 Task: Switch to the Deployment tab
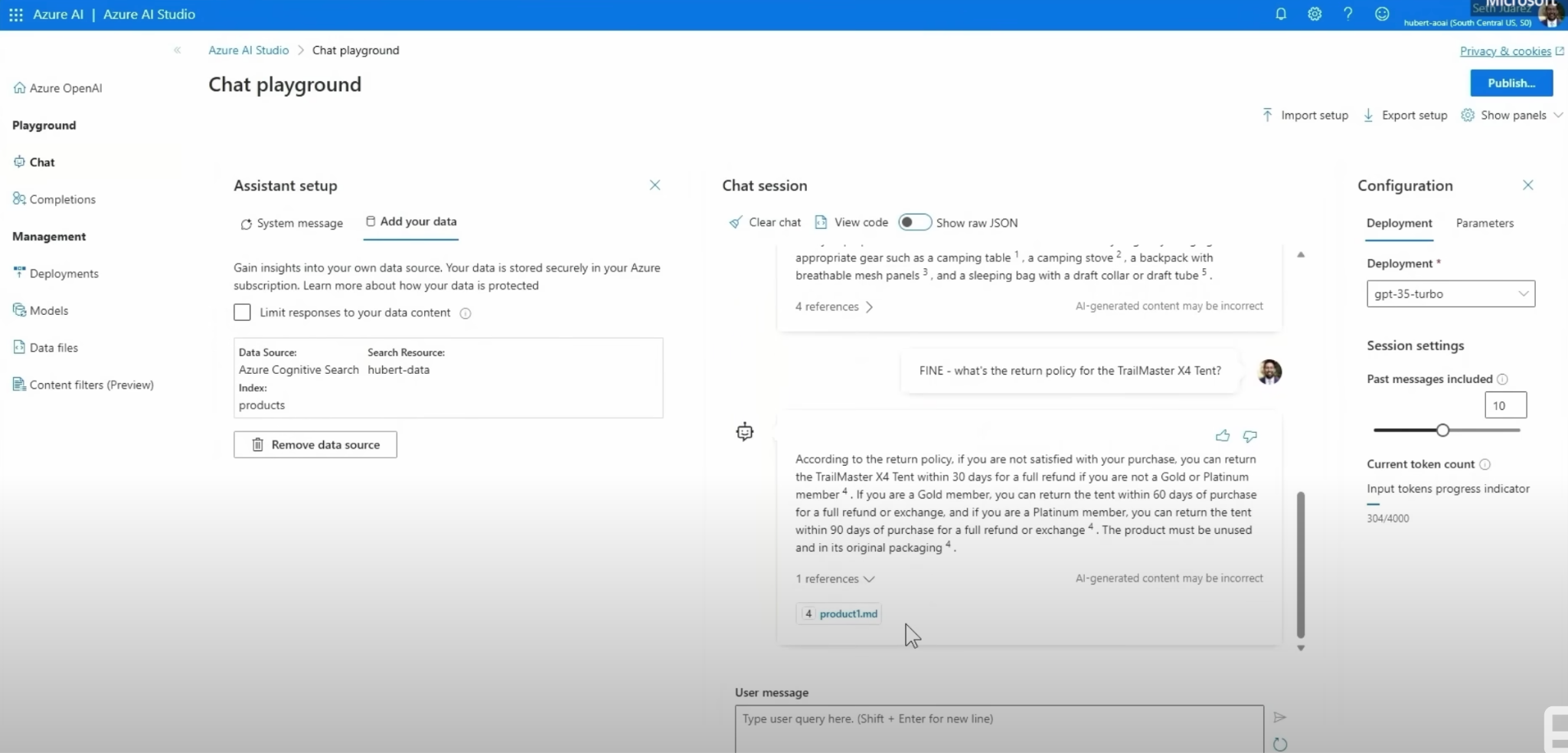(x=1399, y=223)
